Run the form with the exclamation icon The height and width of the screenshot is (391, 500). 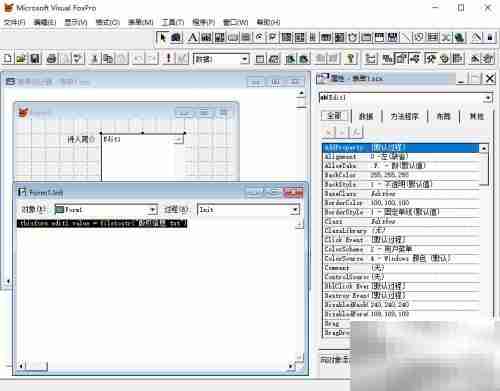click(x=168, y=59)
